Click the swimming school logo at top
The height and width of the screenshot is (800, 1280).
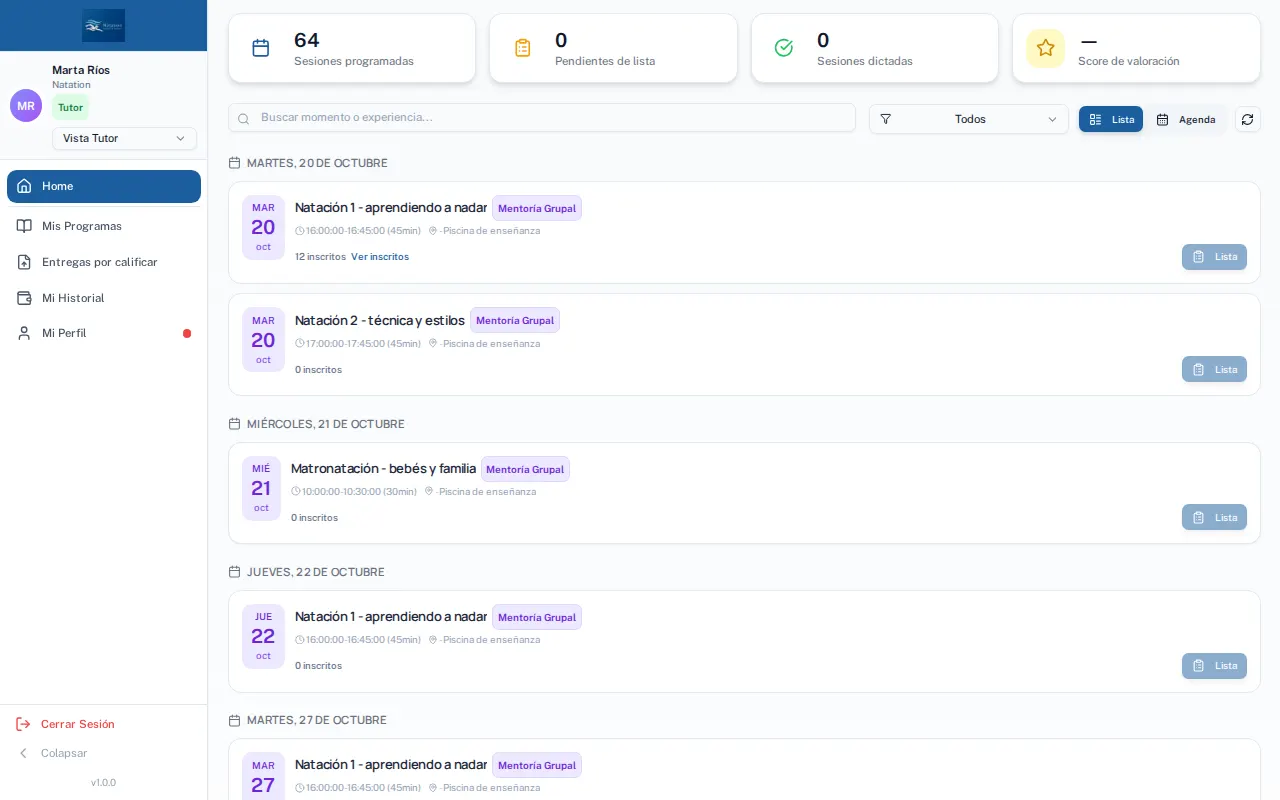(x=103, y=25)
